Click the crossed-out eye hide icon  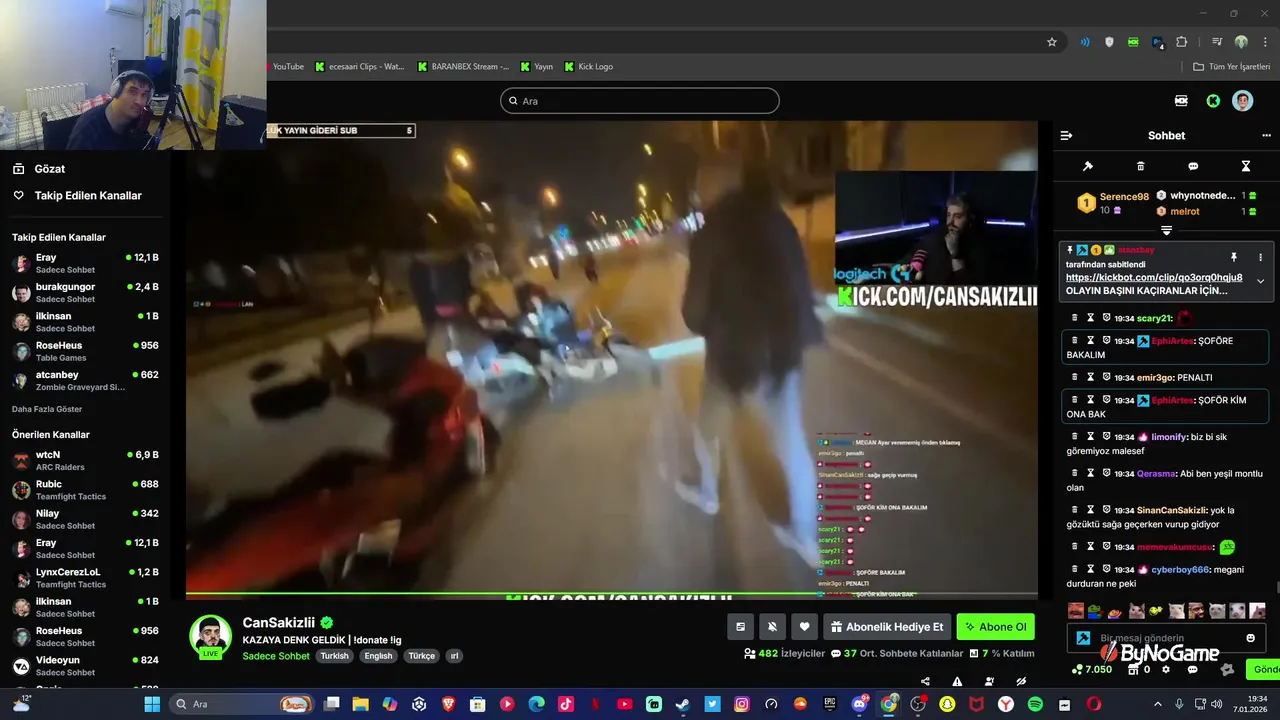(1021, 682)
